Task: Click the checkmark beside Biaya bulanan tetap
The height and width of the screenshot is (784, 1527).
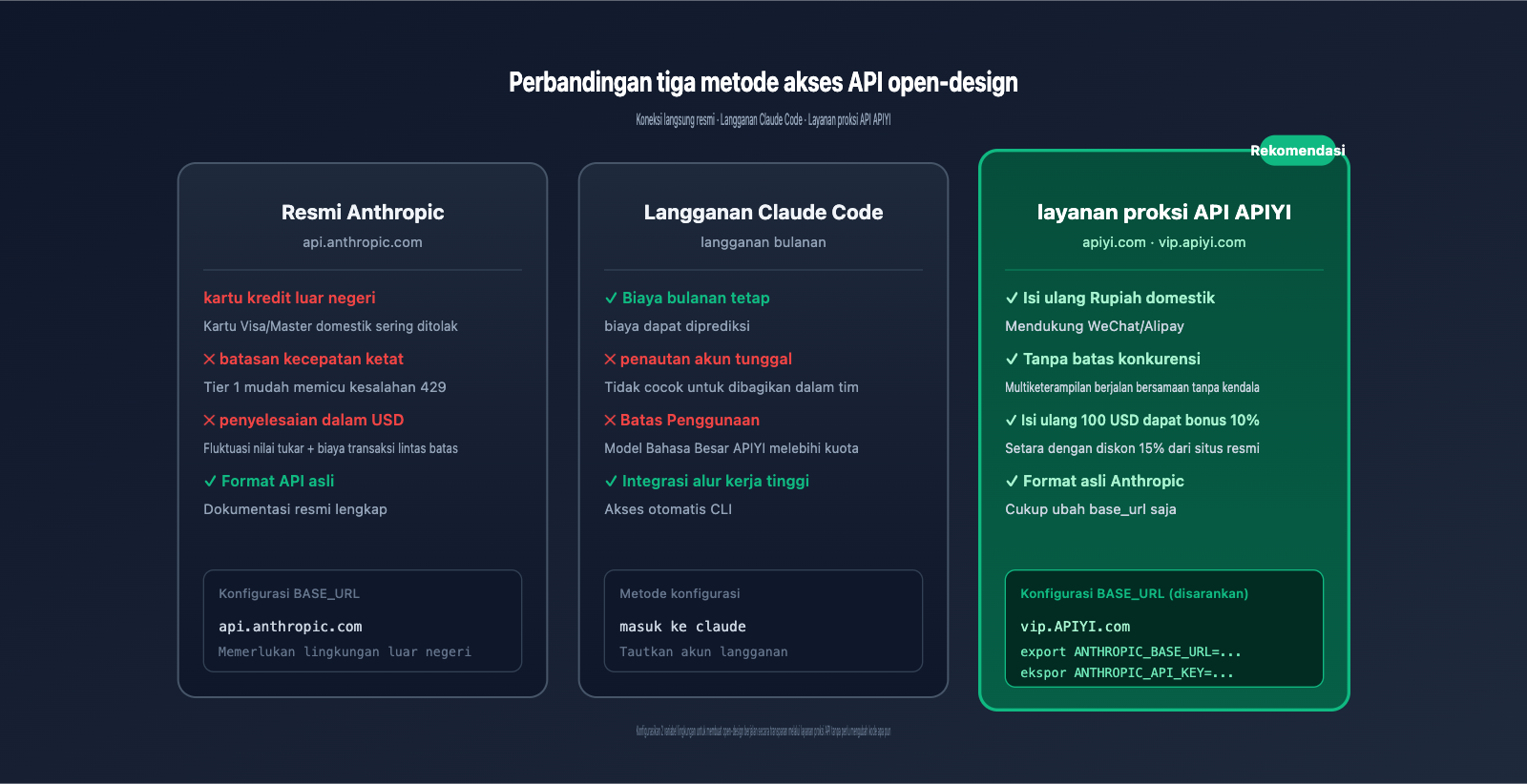Action: click(611, 299)
